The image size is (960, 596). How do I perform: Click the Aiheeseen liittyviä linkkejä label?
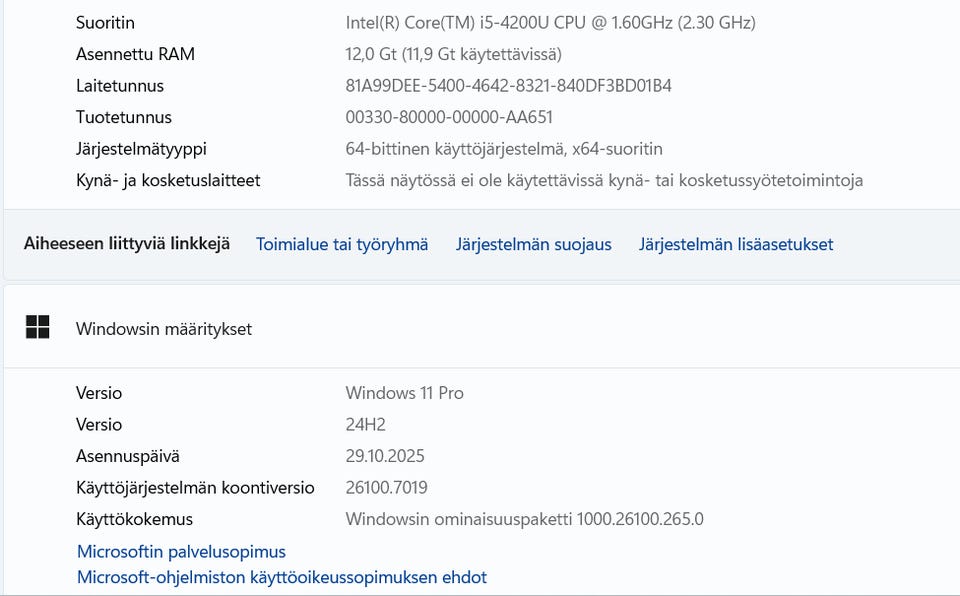click(127, 244)
